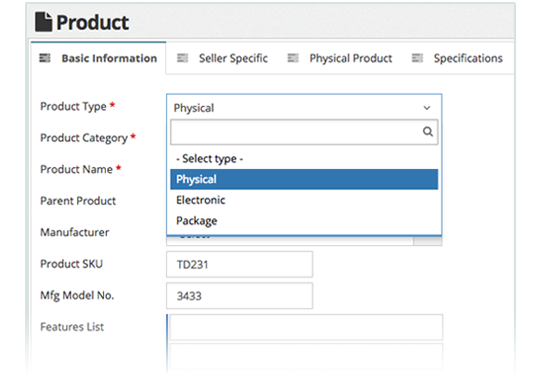The width and height of the screenshot is (540, 373).
Task: Click the Seller Specific tab list icon
Action: (x=183, y=58)
